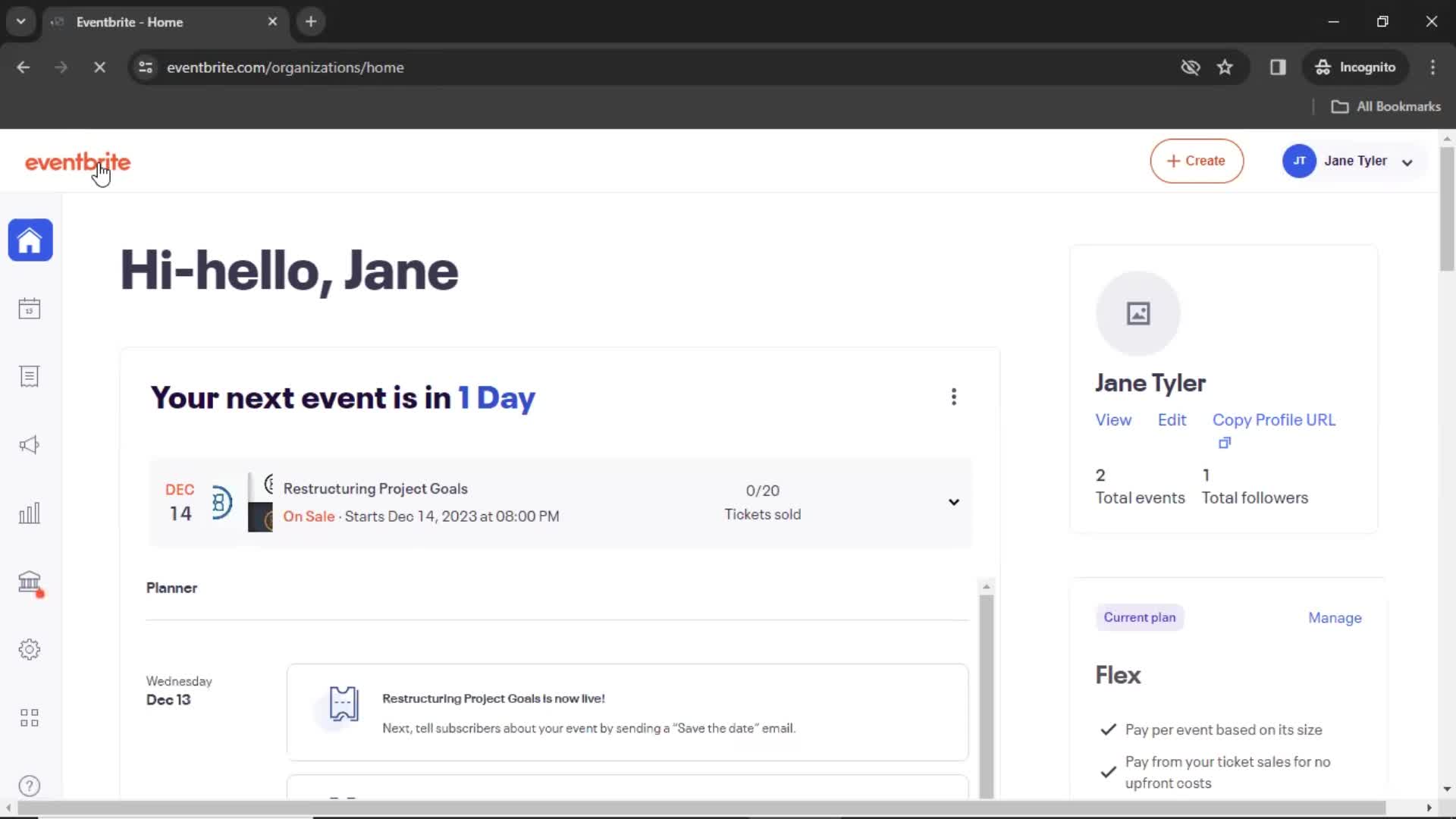Open the Finance bank sidebar icon
The image size is (1456, 819).
coord(30,582)
